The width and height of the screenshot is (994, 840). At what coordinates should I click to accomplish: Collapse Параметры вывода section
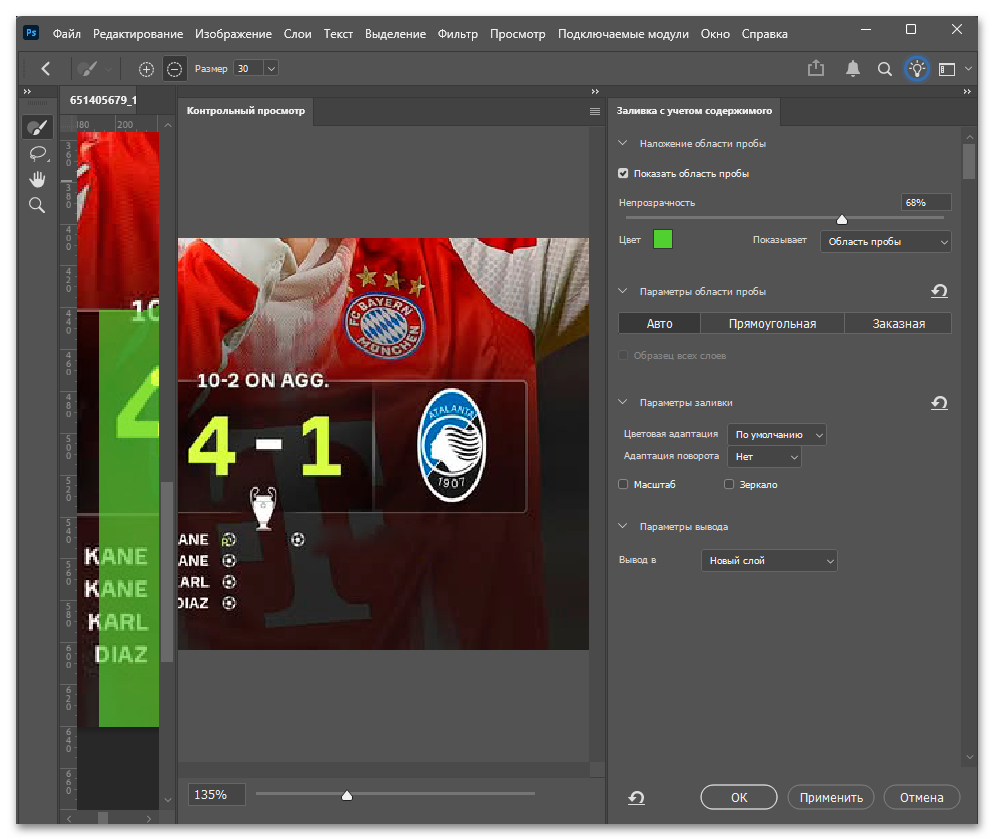pyautogui.click(x=623, y=526)
